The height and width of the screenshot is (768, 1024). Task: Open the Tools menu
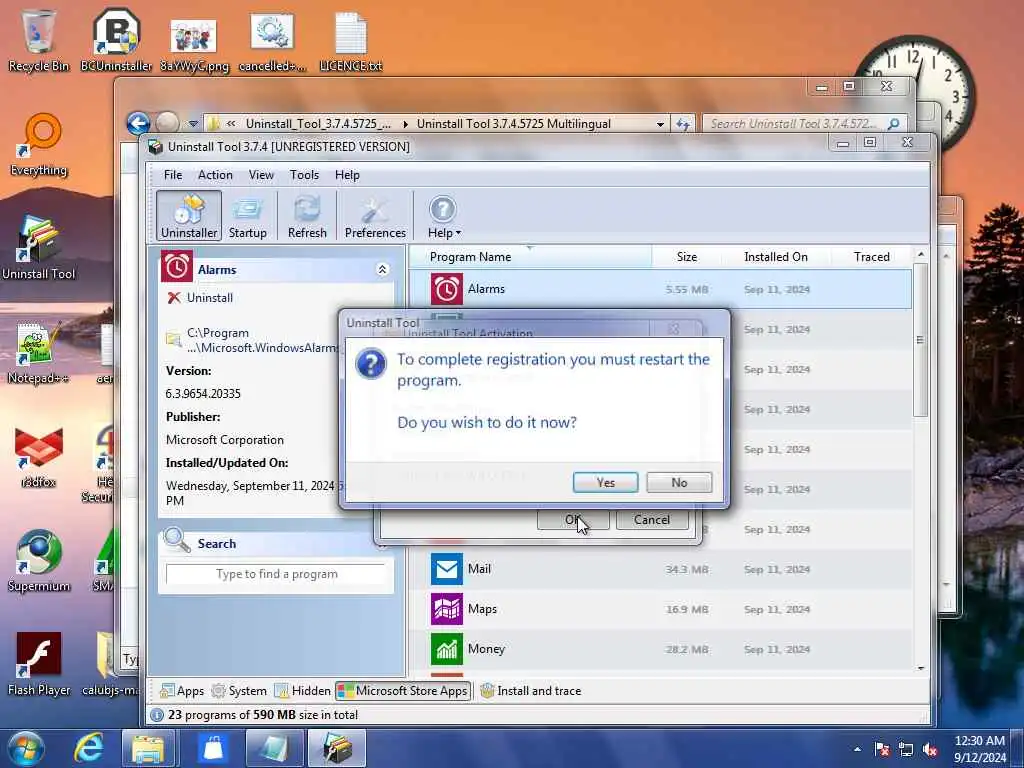304,175
